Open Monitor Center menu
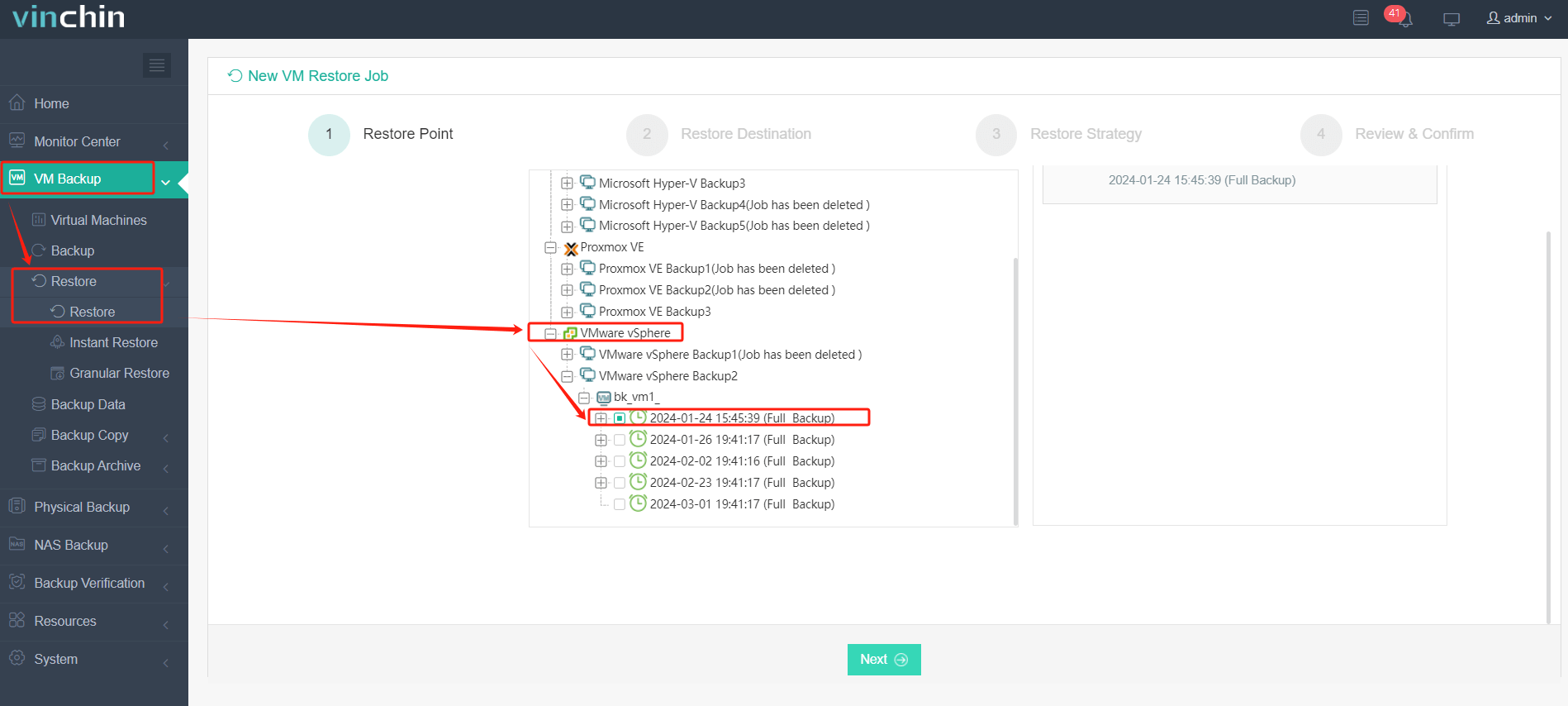This screenshot has height=706, width=1568. pyautogui.click(x=94, y=141)
